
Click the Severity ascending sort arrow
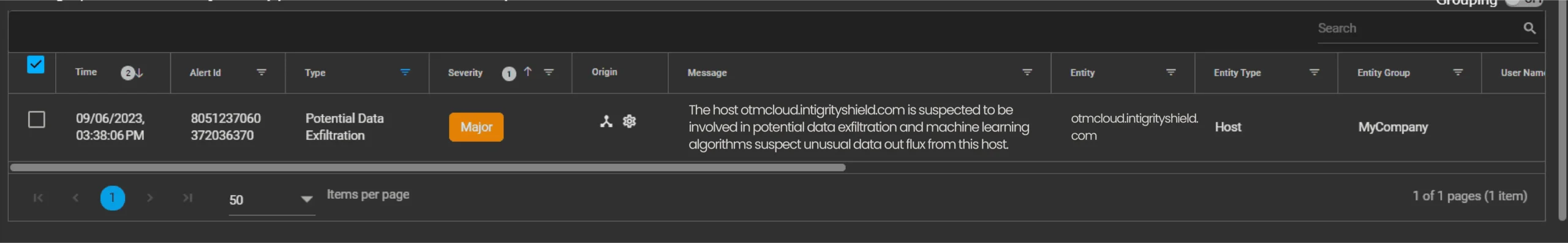point(528,72)
